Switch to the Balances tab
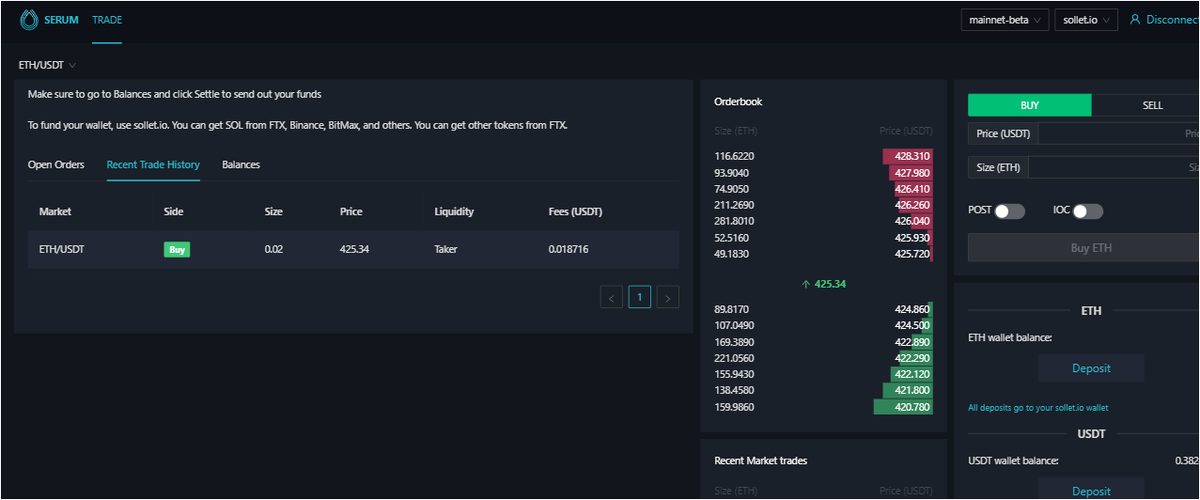 pos(241,164)
